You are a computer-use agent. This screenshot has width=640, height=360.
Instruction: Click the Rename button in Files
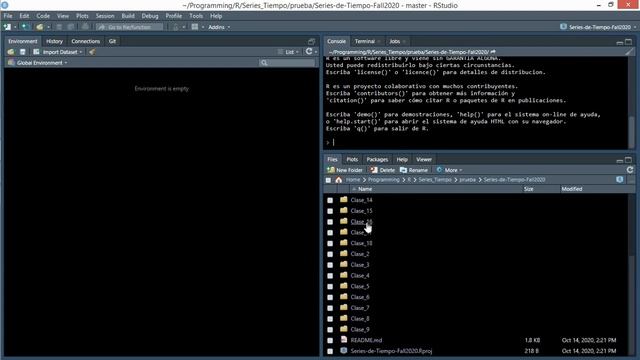click(414, 170)
